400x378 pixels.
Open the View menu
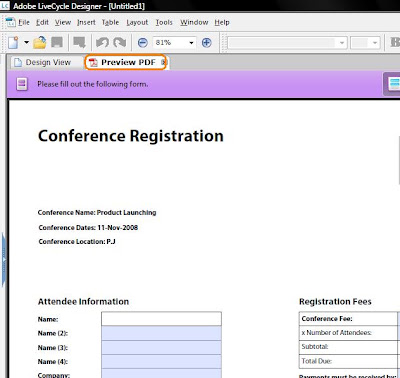pos(63,22)
